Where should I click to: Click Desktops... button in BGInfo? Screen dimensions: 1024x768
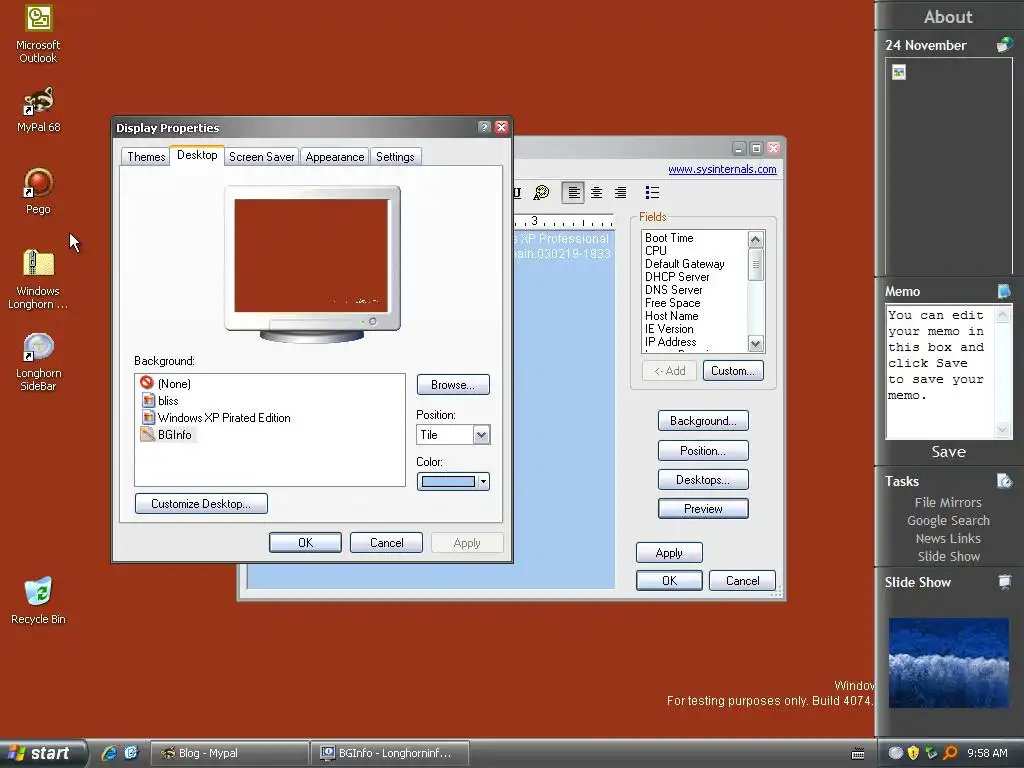point(703,479)
